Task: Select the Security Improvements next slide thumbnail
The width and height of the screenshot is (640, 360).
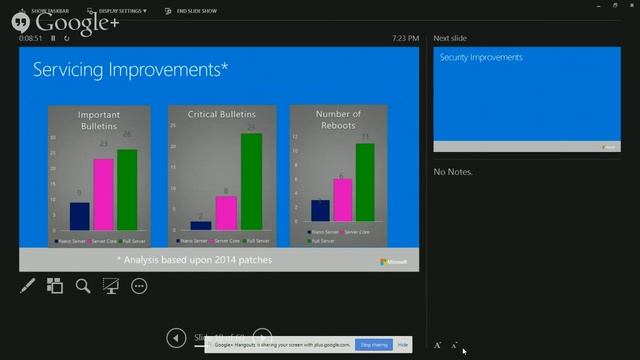Action: (527, 99)
